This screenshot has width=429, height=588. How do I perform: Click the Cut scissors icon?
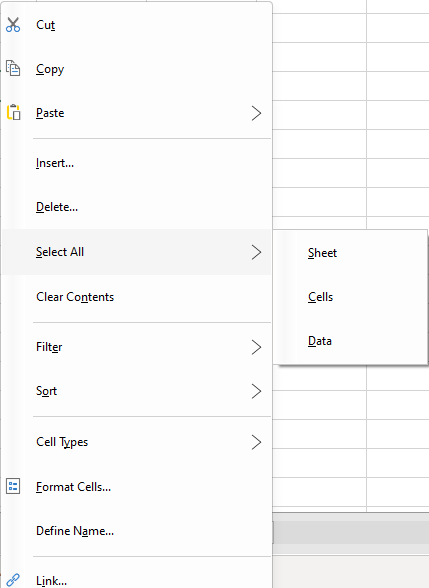pos(13,25)
